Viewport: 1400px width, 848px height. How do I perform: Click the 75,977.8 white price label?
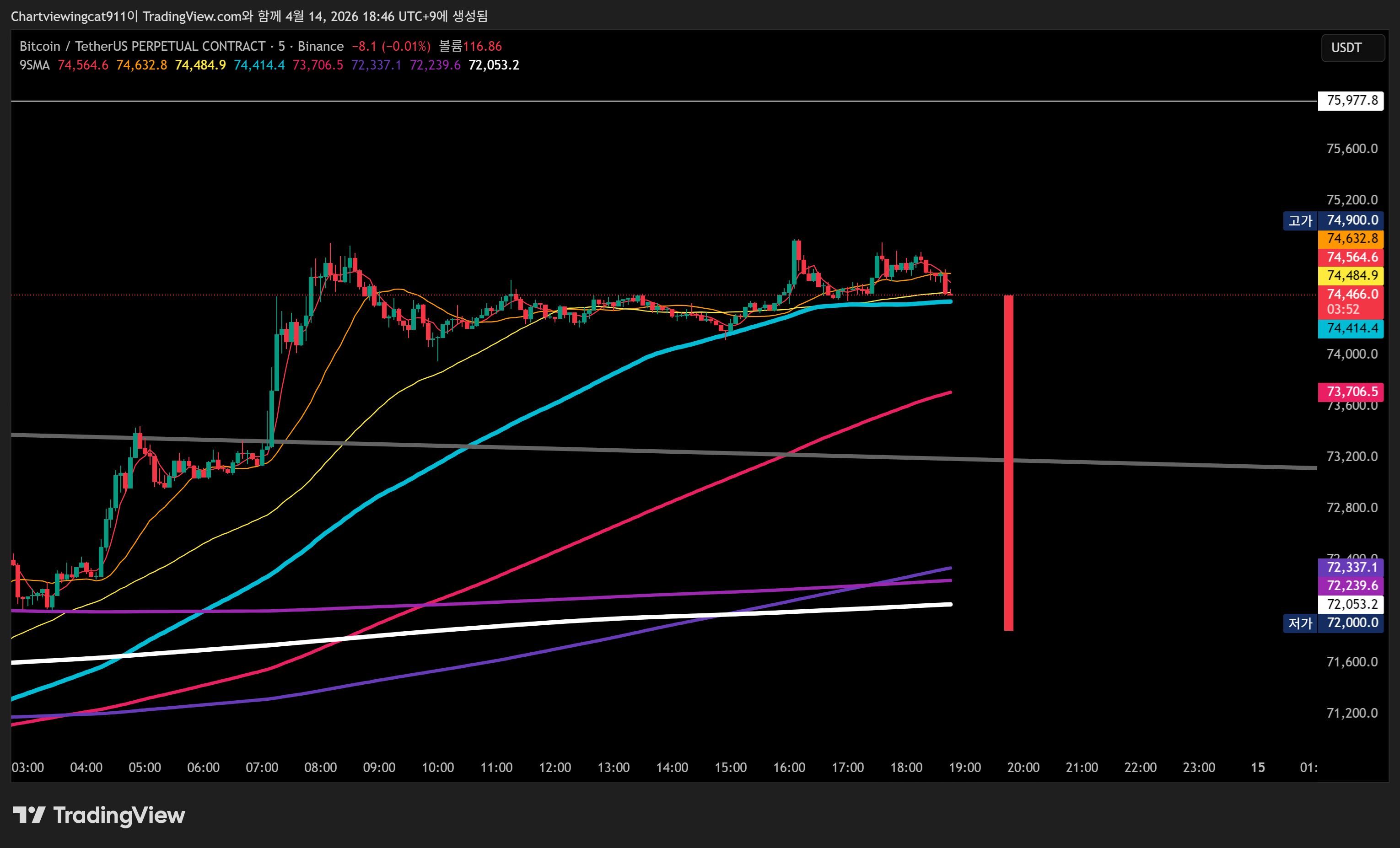click(x=1351, y=101)
